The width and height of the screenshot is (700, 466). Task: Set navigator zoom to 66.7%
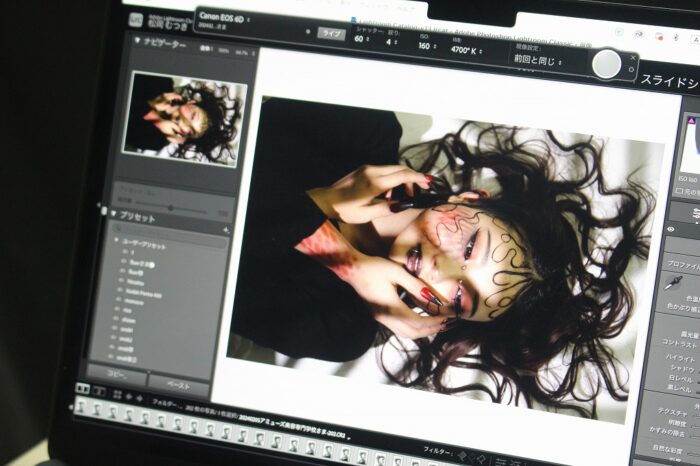[241, 52]
